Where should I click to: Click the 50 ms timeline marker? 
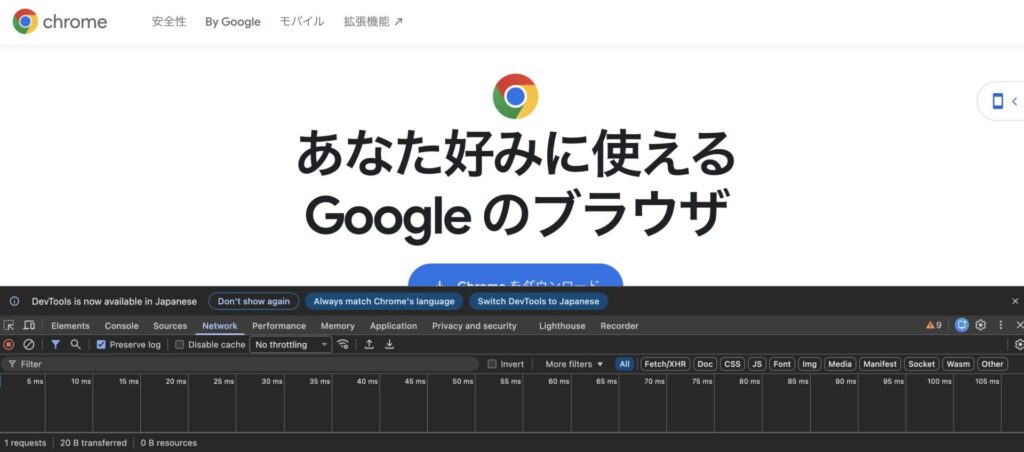[463, 381]
